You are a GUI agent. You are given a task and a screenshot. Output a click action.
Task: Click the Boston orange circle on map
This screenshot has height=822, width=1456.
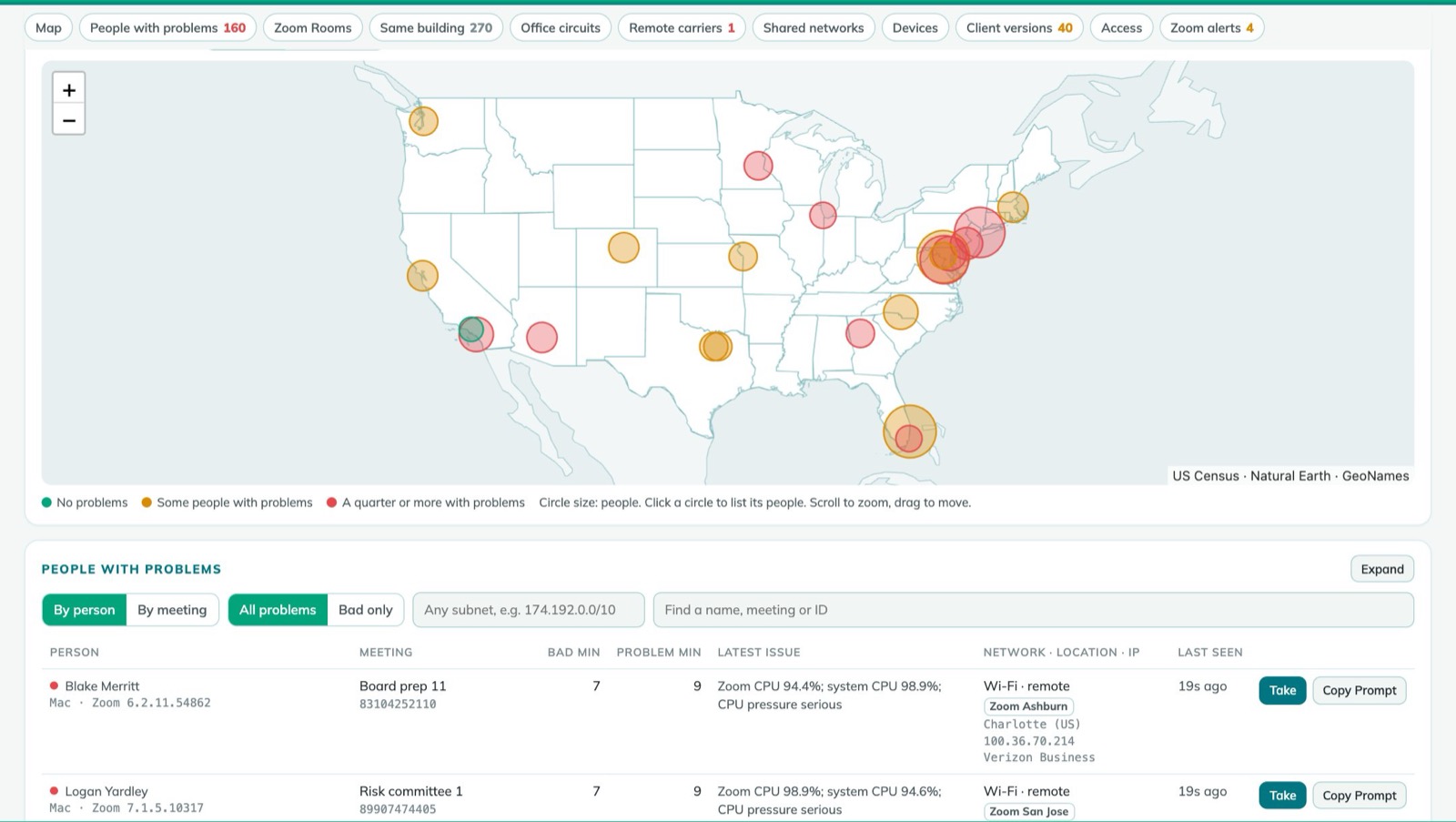coord(1013,208)
